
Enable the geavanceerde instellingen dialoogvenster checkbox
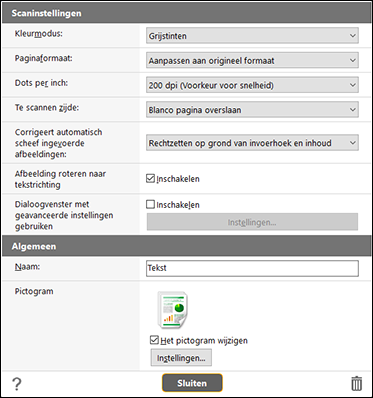click(x=150, y=204)
